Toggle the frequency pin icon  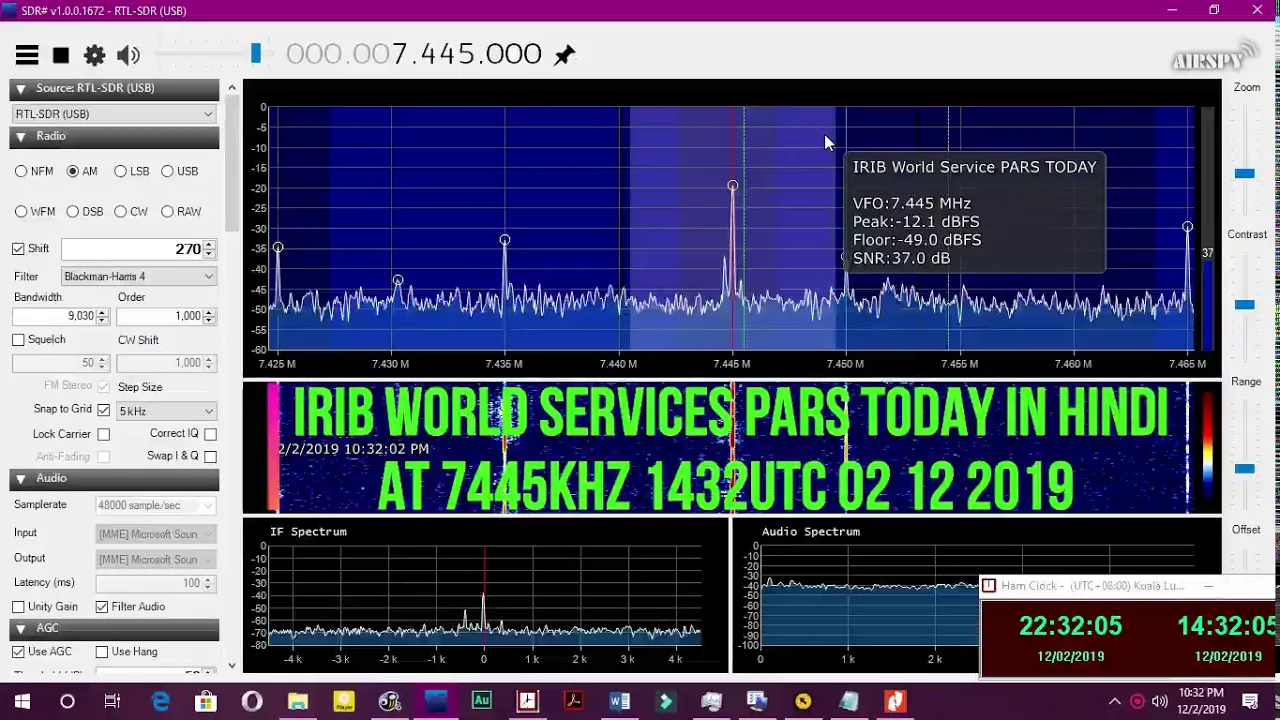[x=565, y=54]
